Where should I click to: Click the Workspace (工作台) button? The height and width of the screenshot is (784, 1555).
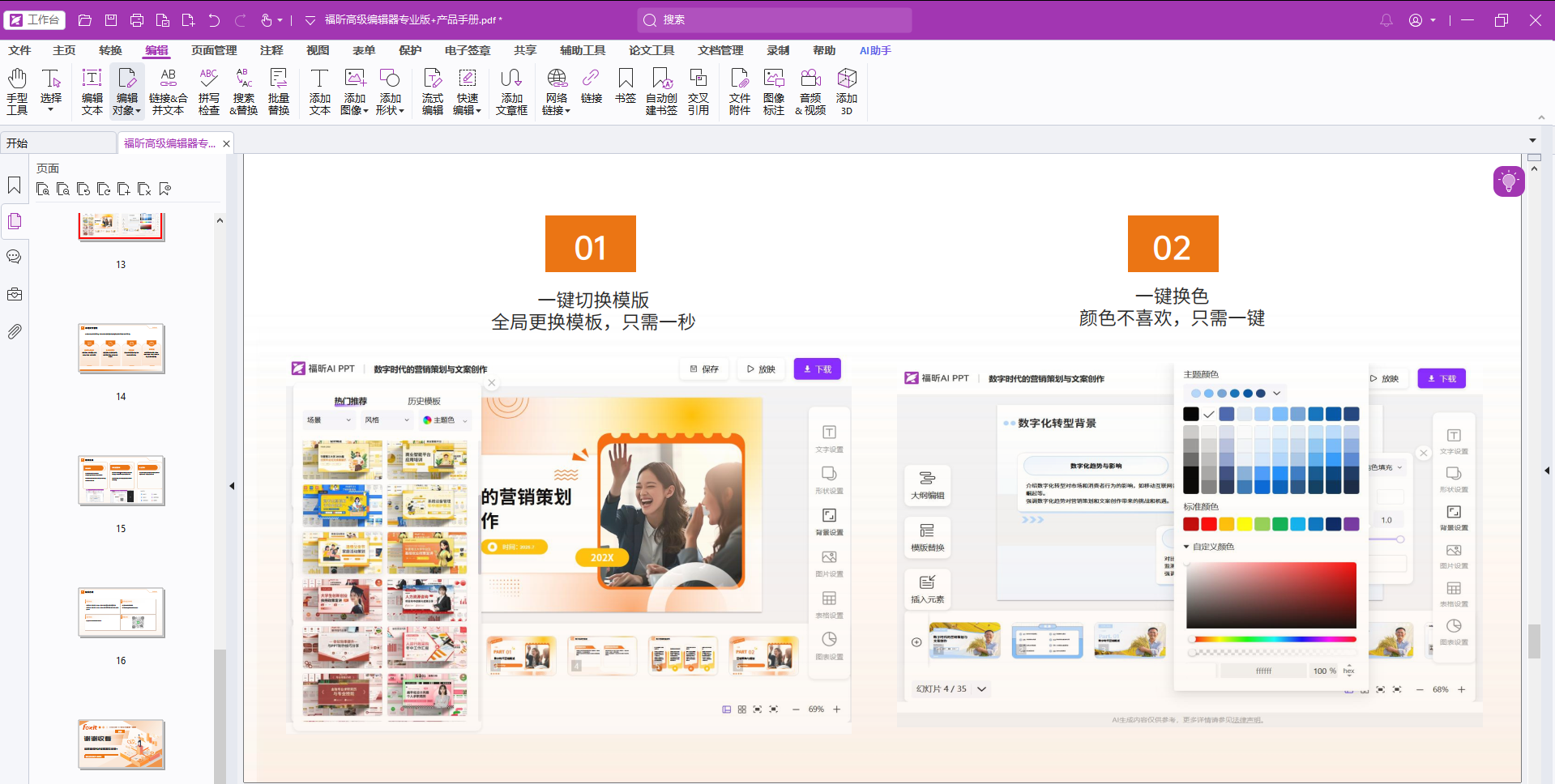[35, 20]
